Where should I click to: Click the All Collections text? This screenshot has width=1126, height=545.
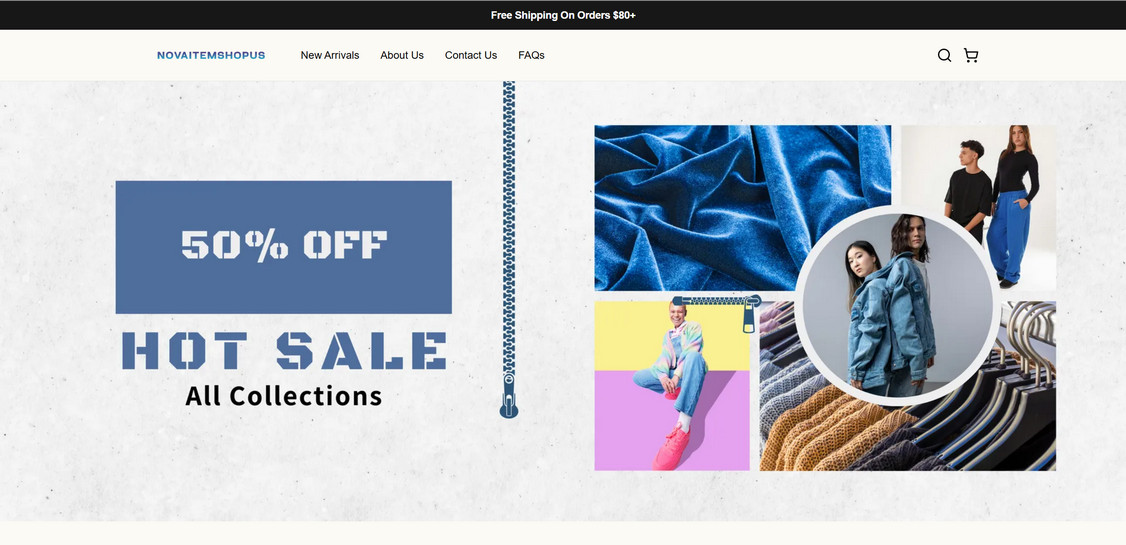click(284, 396)
